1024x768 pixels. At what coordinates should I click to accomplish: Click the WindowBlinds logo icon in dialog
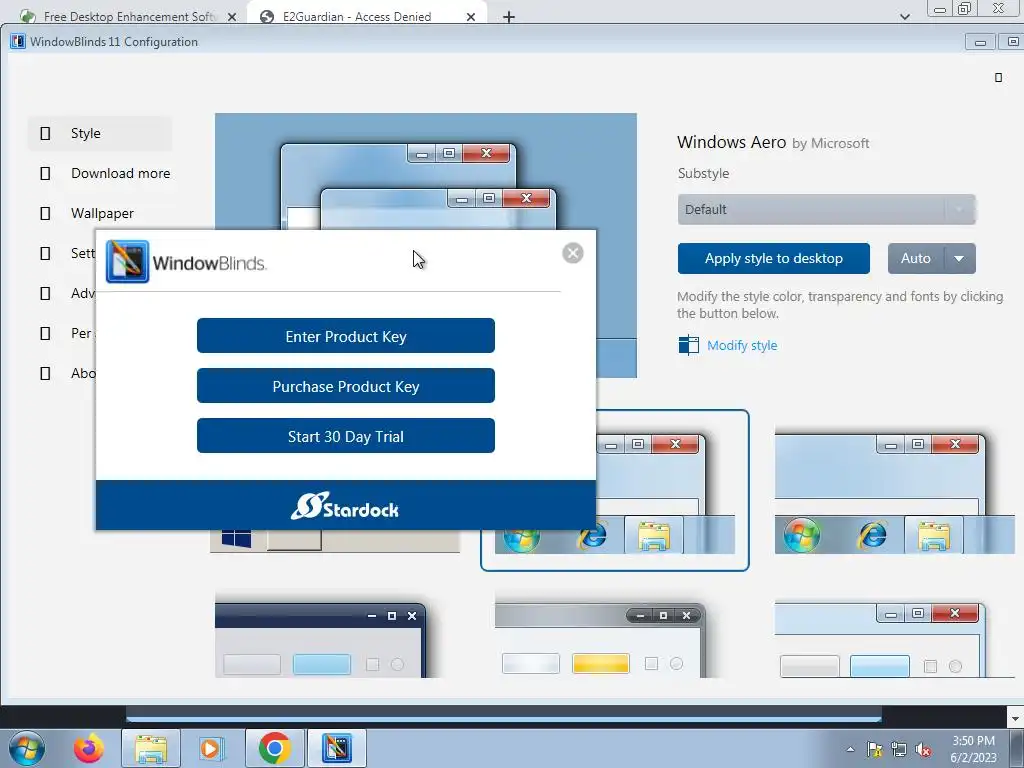127,262
